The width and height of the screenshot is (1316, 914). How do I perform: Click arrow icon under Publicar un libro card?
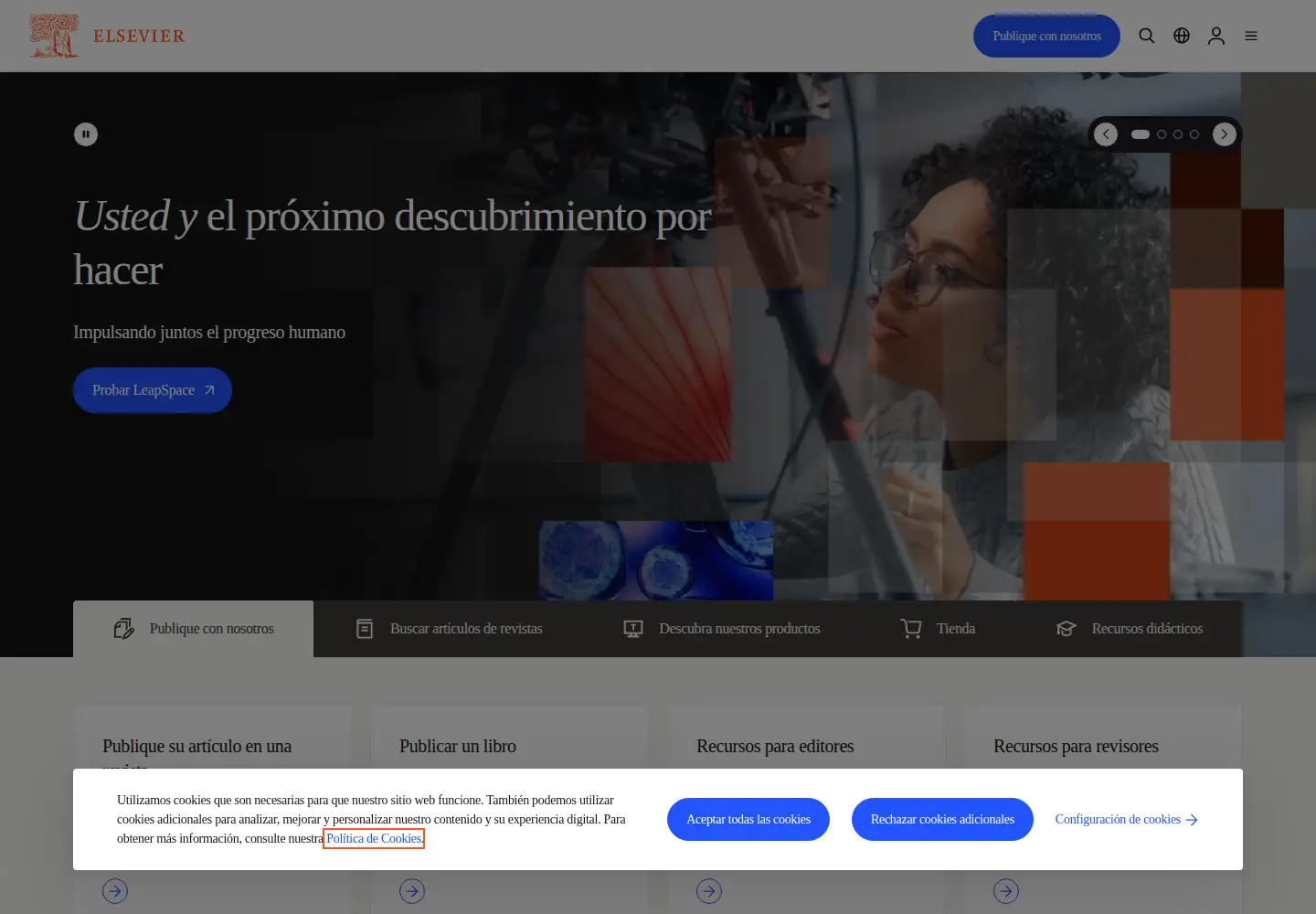412,891
